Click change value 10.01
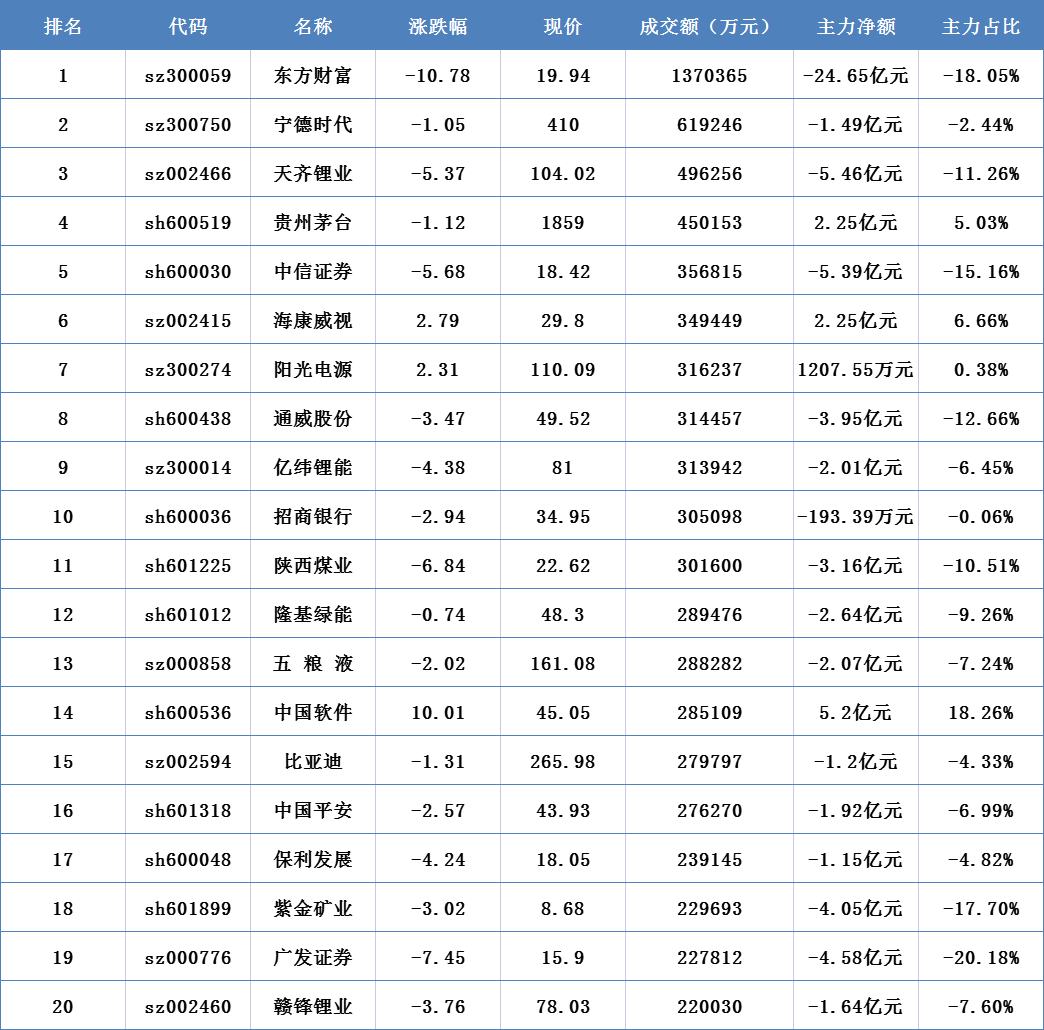 coord(438,712)
